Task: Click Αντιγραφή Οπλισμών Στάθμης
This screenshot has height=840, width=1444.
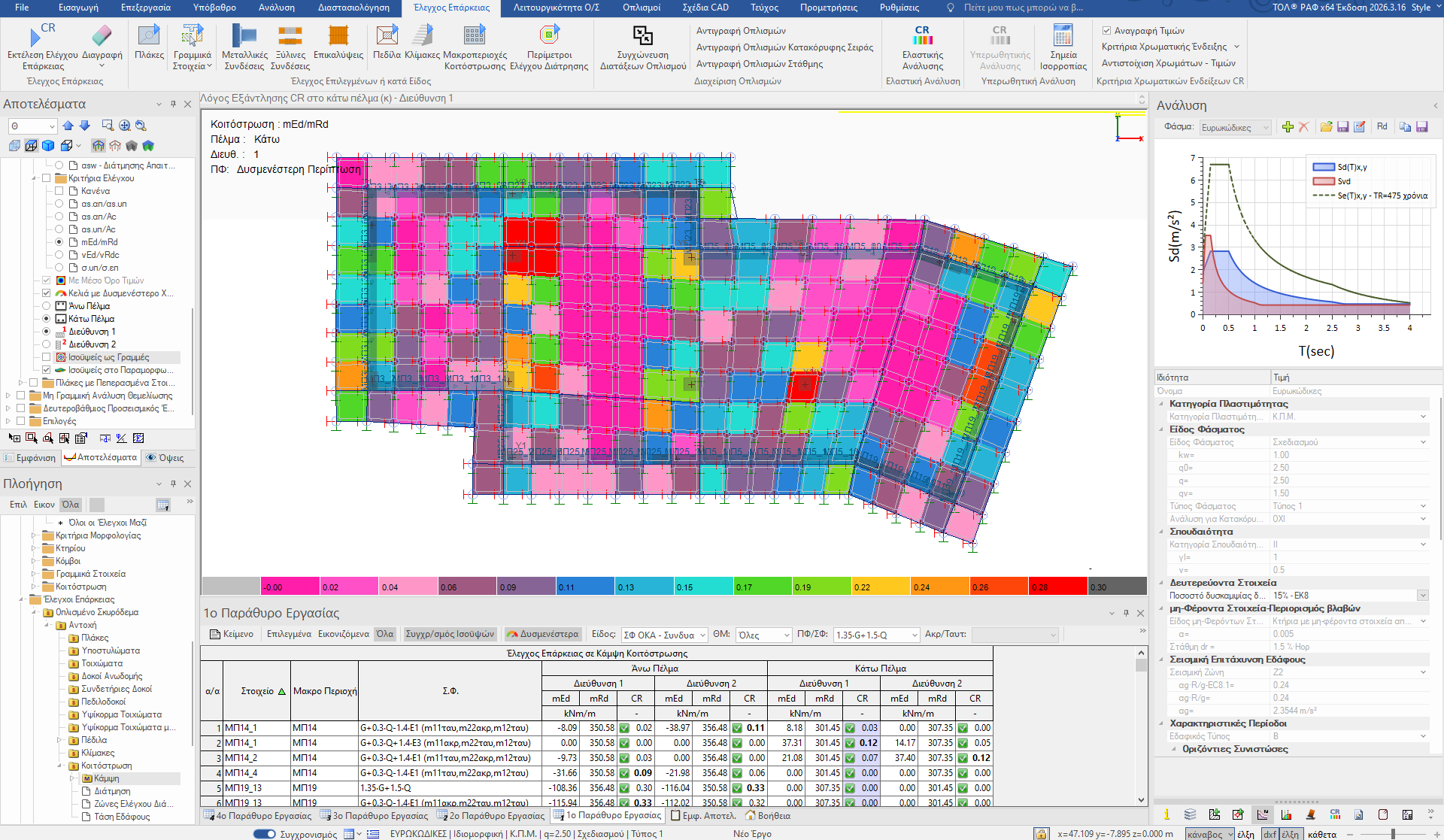Action: coord(760,64)
